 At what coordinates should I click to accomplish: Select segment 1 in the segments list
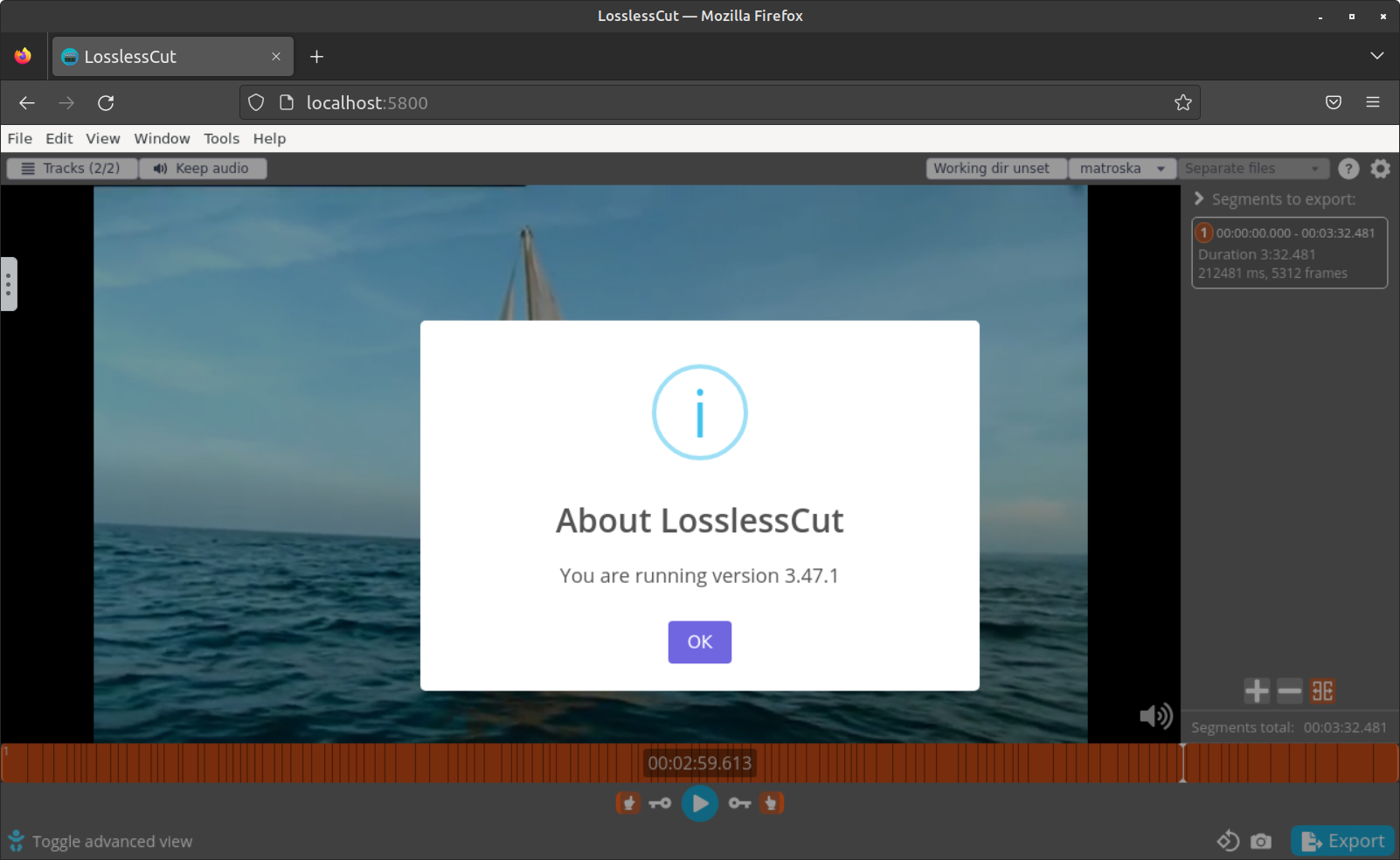1290,252
